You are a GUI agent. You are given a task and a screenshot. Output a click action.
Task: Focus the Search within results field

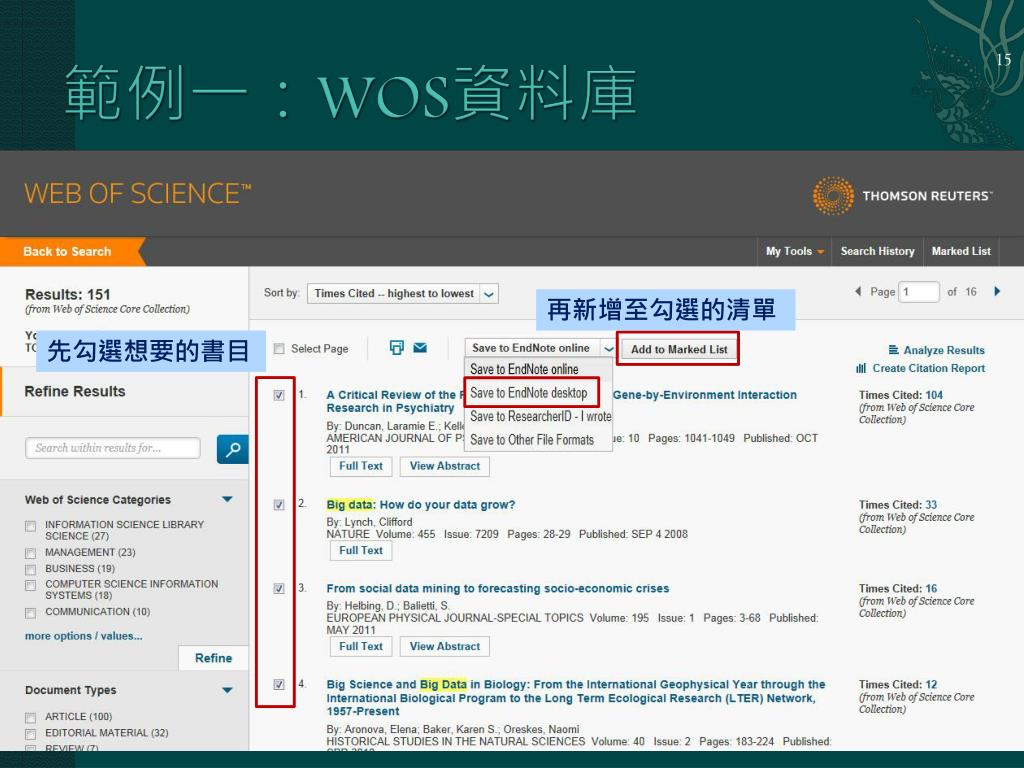click(x=113, y=448)
